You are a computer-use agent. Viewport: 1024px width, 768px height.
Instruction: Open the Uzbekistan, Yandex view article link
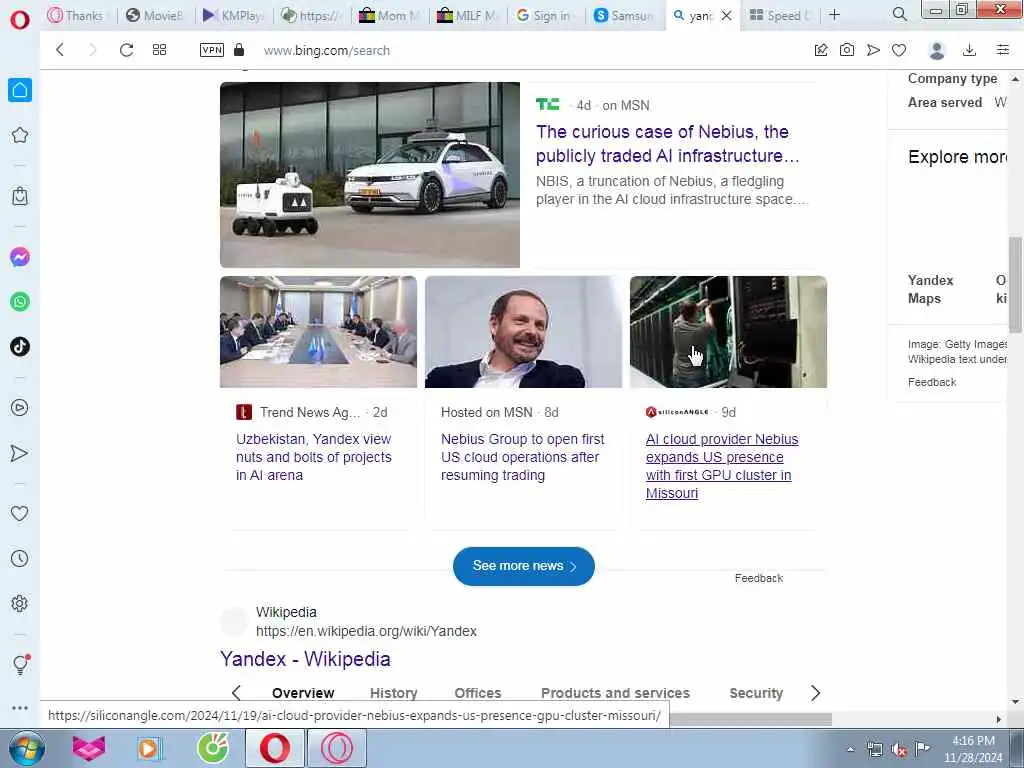pos(313,457)
